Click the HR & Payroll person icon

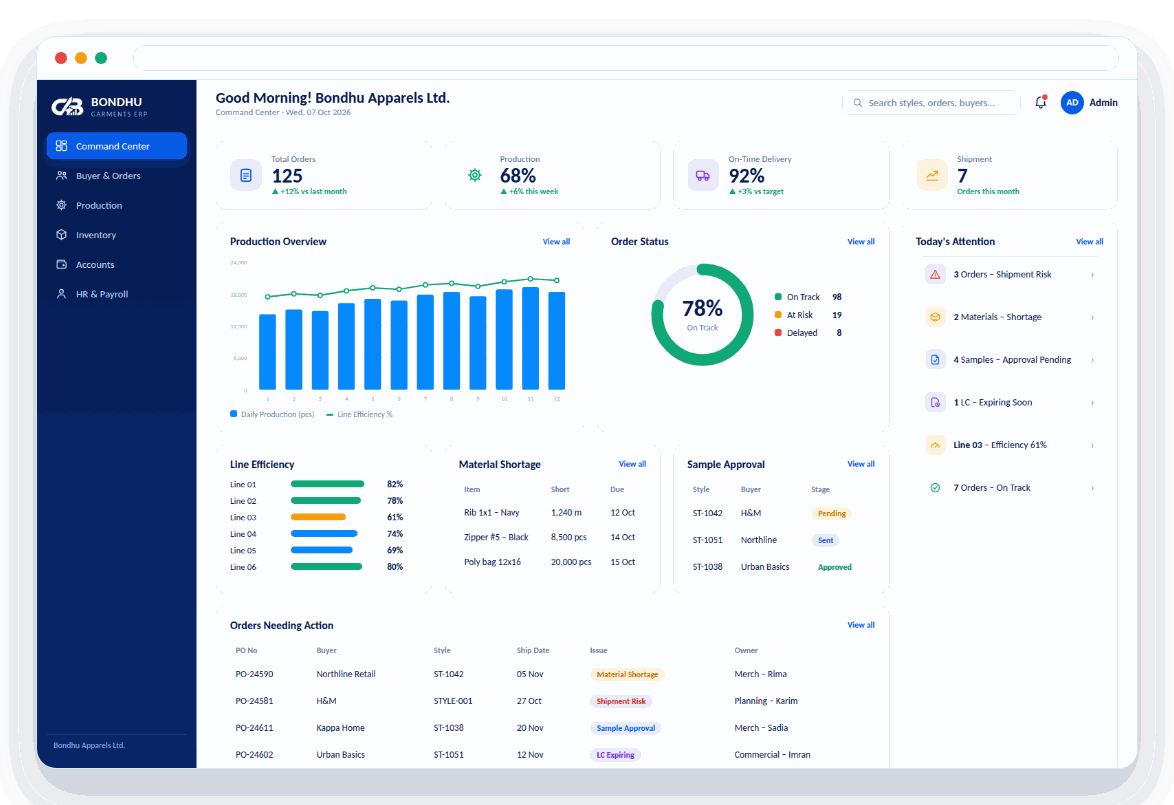point(61,294)
